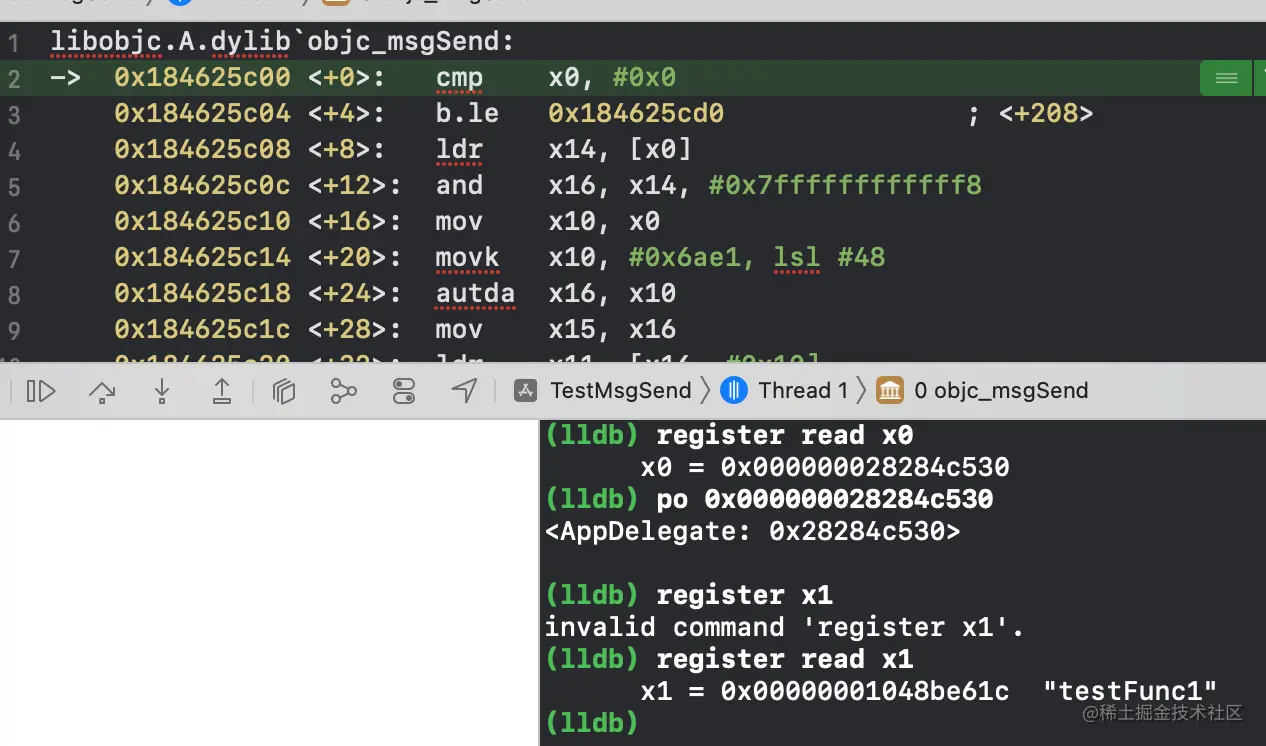This screenshot has height=746, width=1266.
Task: Click Step Into debug button
Action: click(x=162, y=391)
